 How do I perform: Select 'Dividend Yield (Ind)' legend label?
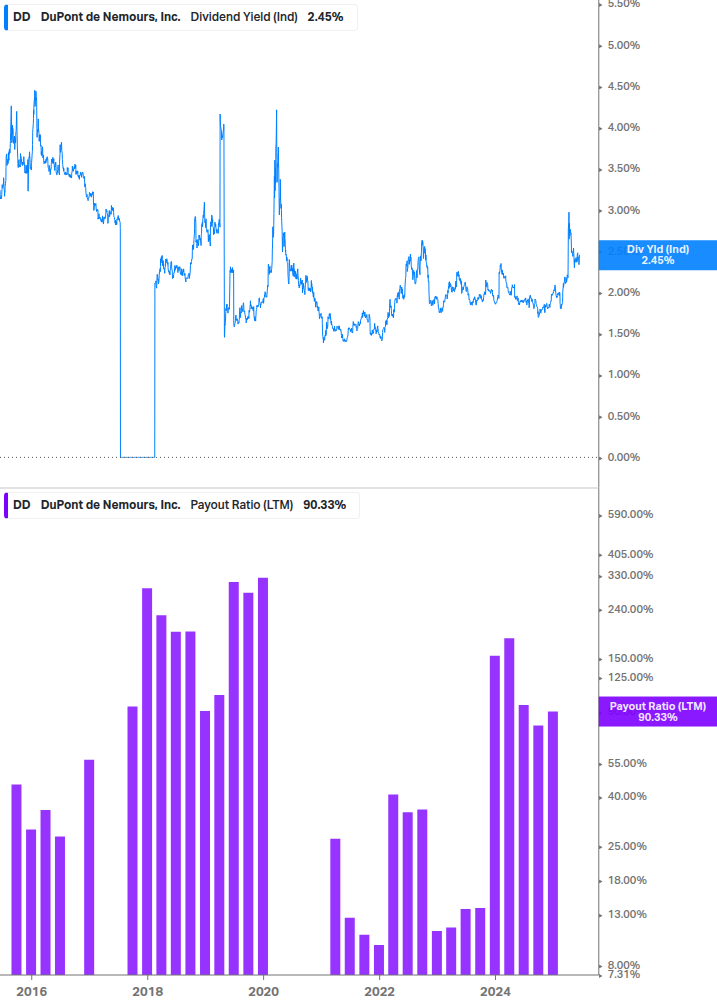click(244, 17)
